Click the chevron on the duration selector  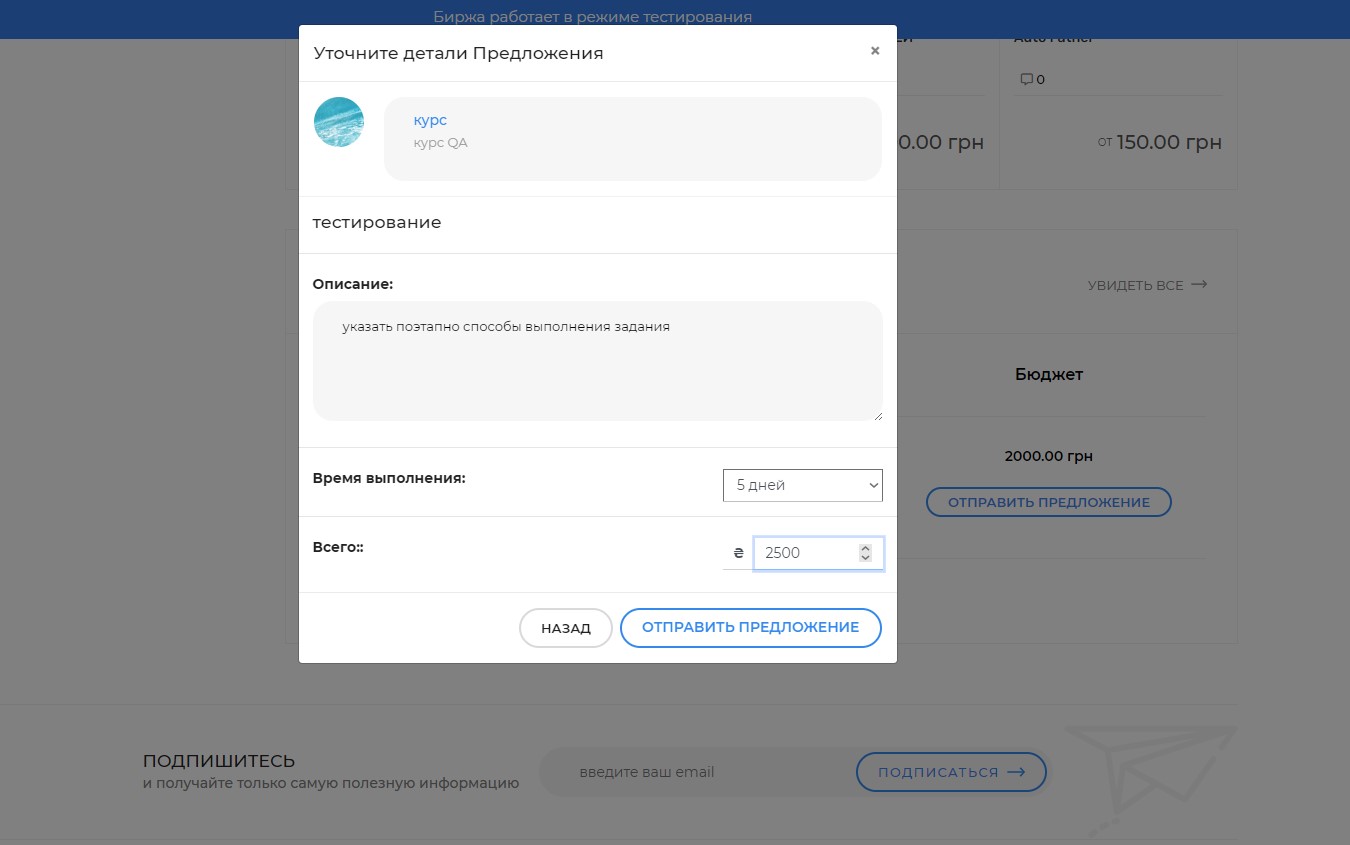pyautogui.click(x=869, y=485)
